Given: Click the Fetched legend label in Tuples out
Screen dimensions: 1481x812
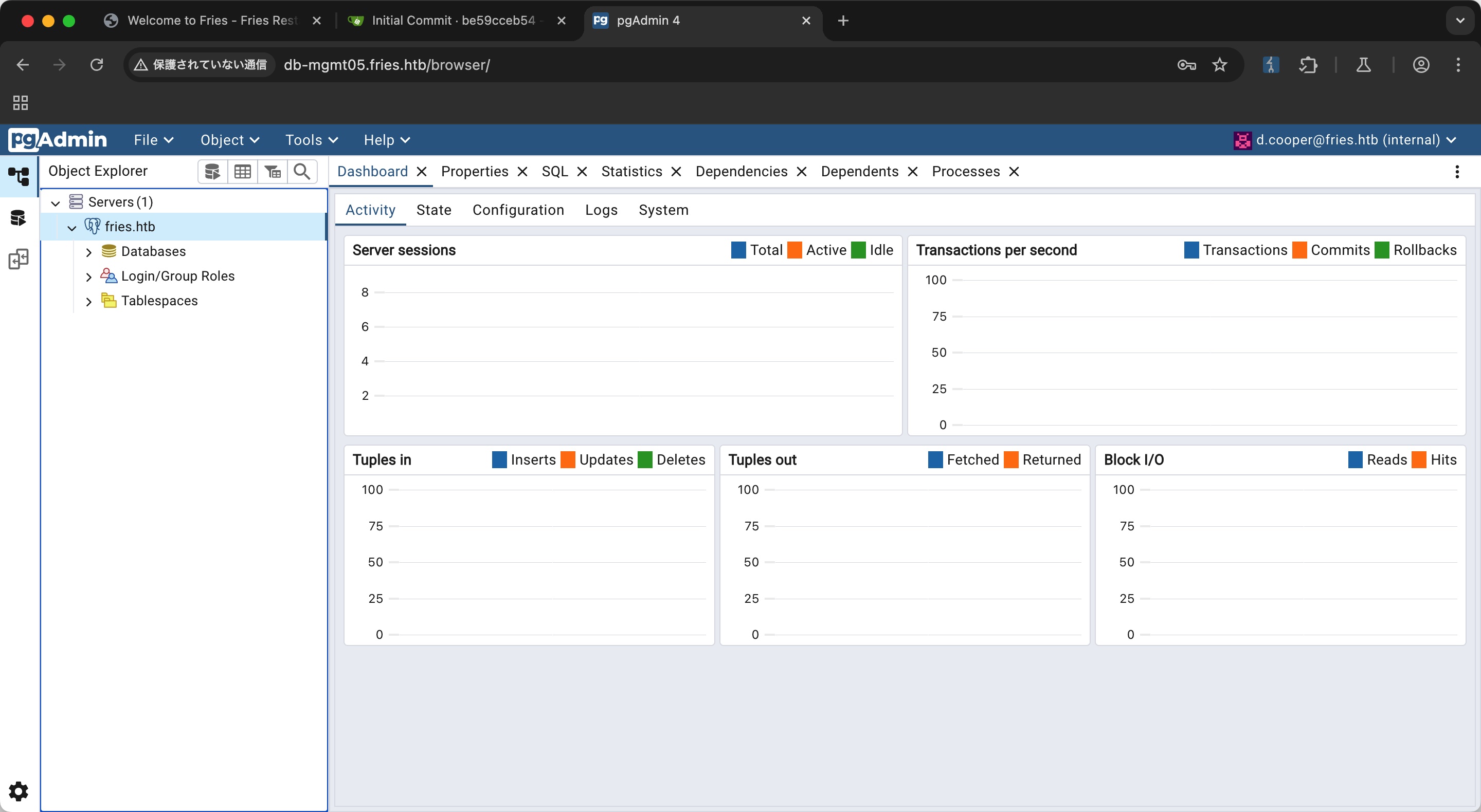Looking at the screenshot, I should (x=973, y=460).
